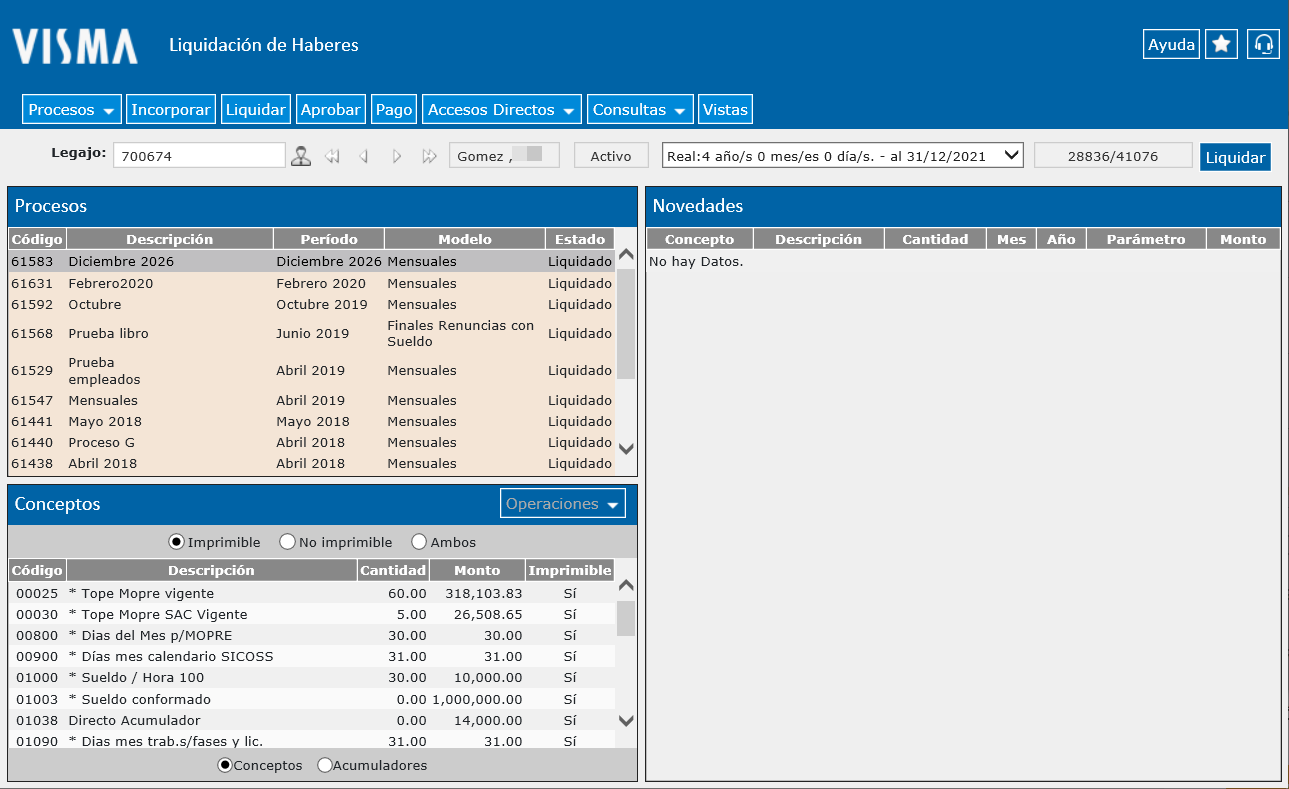The image size is (1289, 789).
Task: Select the Imprimible radio button
Action: click(177, 542)
